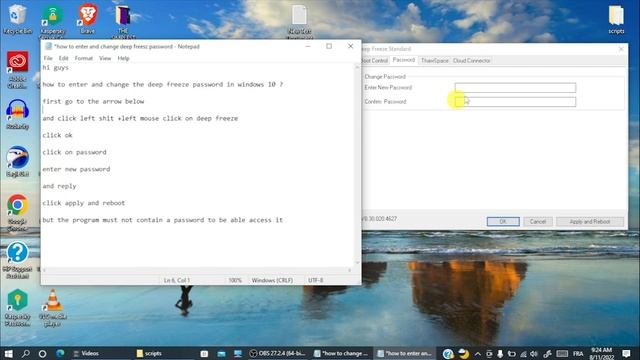Screen dimensions: 640x360
Task: Open the Mail icon on the taskbar
Action: pyautogui.click(x=221, y=353)
